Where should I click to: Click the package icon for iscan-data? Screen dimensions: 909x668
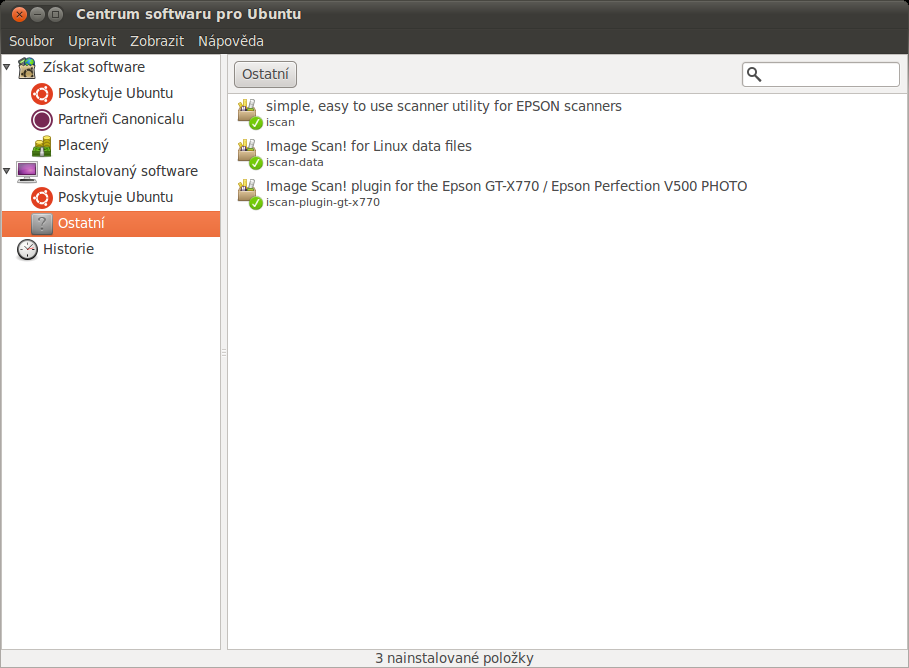tap(249, 153)
